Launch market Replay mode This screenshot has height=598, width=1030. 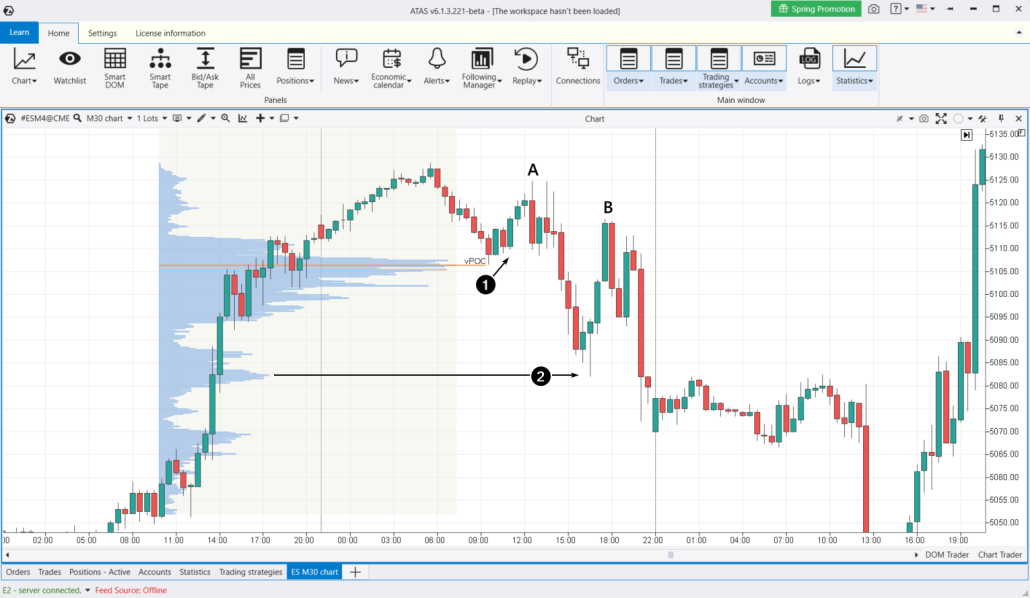point(524,67)
